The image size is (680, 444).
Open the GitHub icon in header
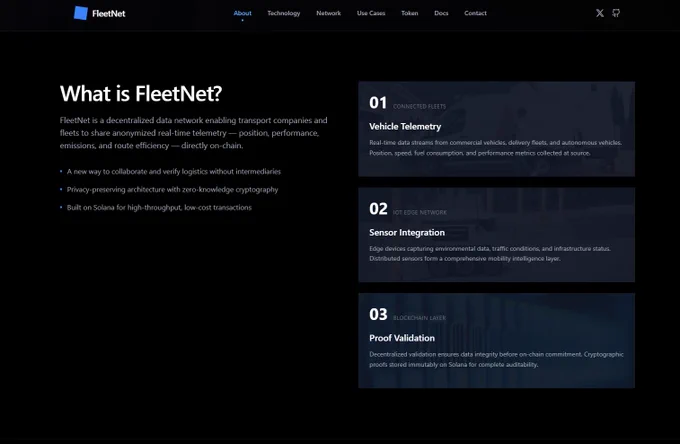[x=616, y=13]
